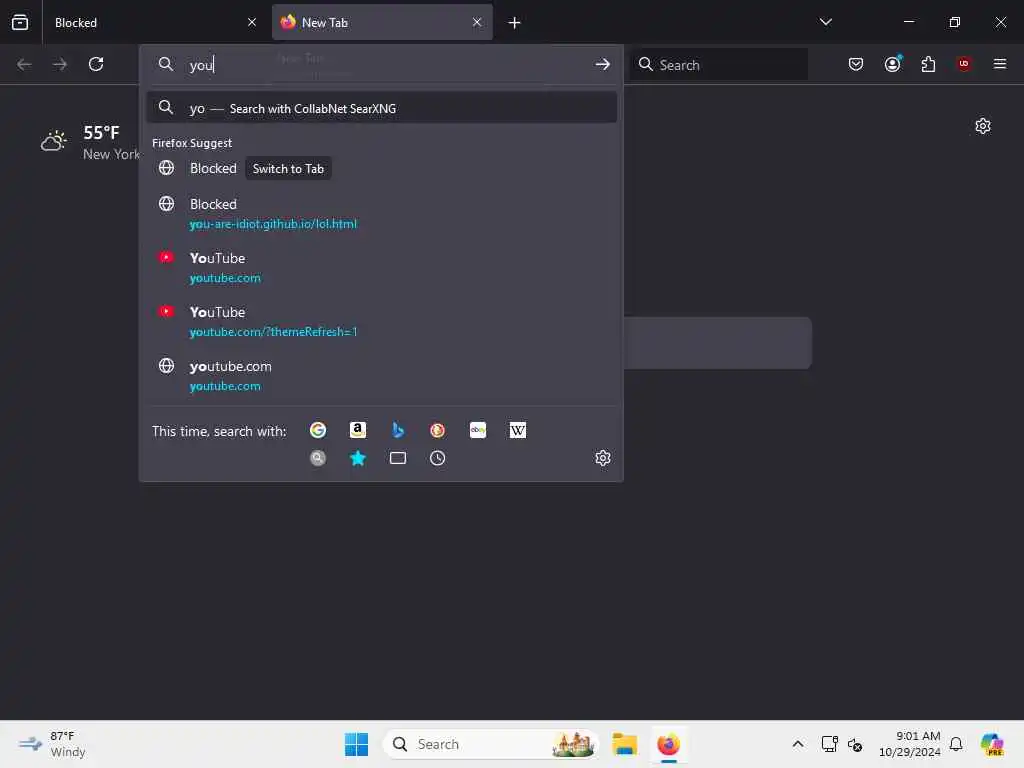Search this time with Bing
The width and height of the screenshot is (1024, 768).
click(x=398, y=430)
